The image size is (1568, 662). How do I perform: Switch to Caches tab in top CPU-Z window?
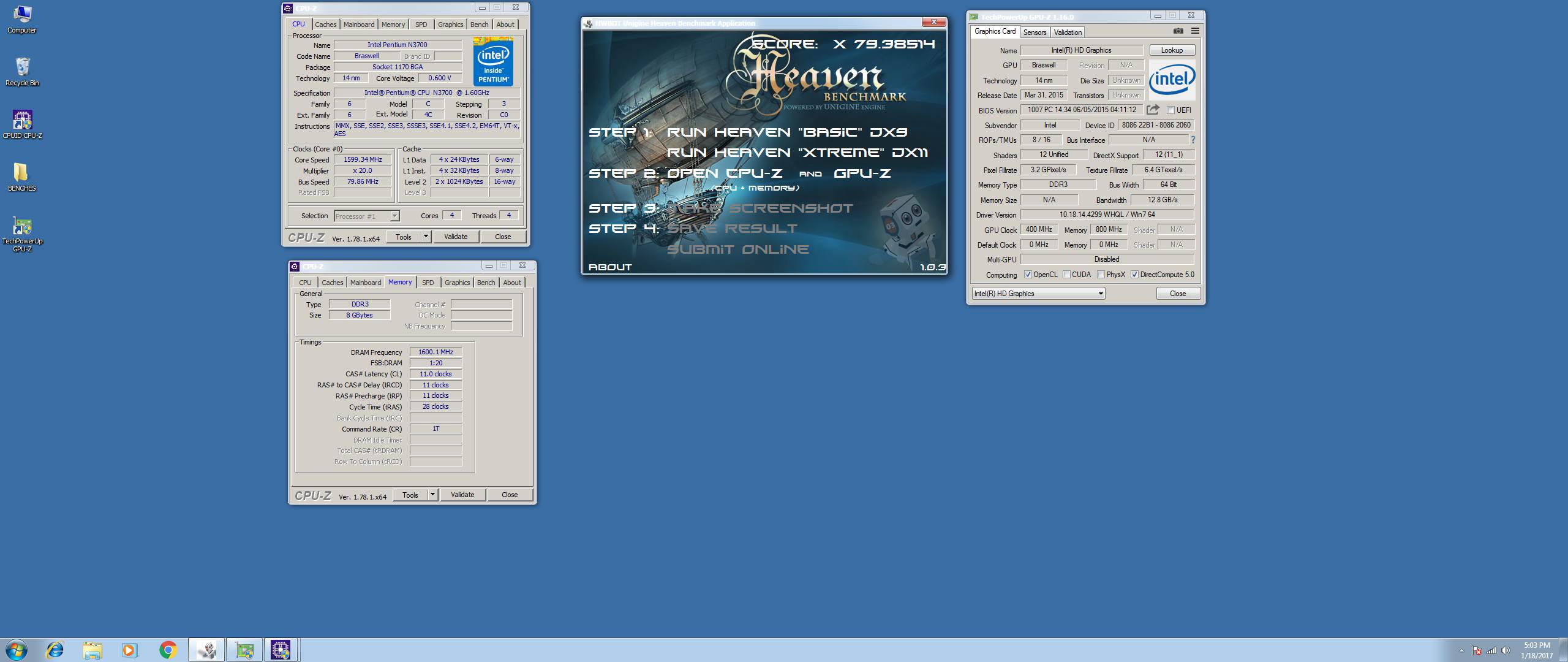(x=325, y=25)
